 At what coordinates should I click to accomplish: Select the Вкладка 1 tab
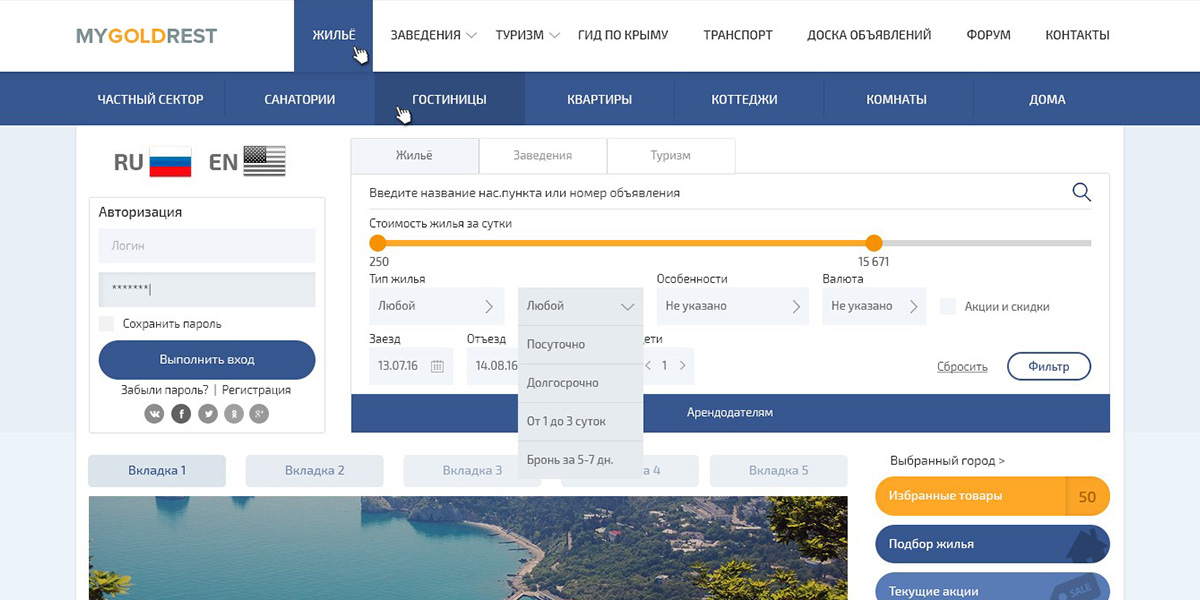click(x=157, y=470)
